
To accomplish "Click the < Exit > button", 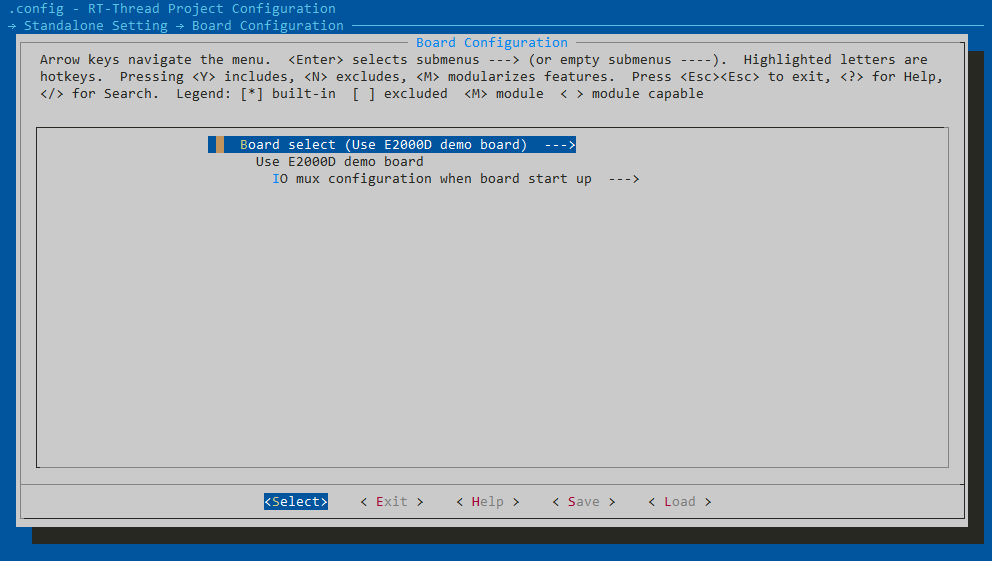I will click(391, 502).
